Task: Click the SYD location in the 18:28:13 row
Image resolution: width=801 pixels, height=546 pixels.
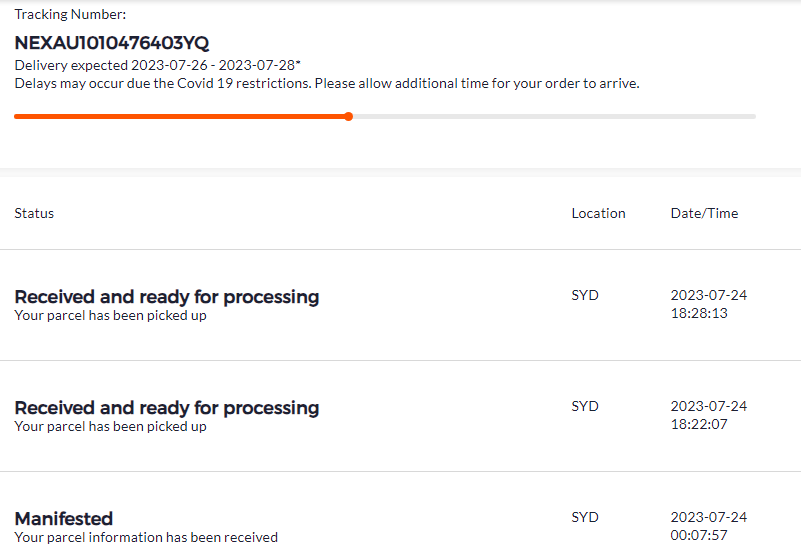Action: [x=585, y=295]
